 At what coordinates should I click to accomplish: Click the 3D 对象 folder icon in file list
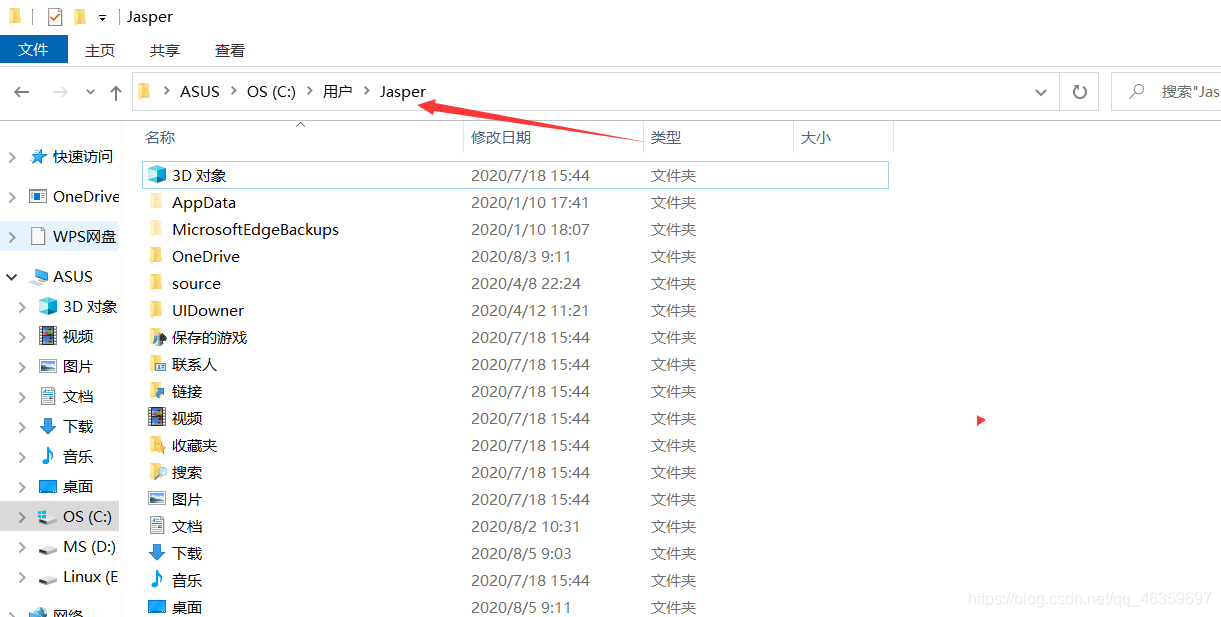[156, 175]
